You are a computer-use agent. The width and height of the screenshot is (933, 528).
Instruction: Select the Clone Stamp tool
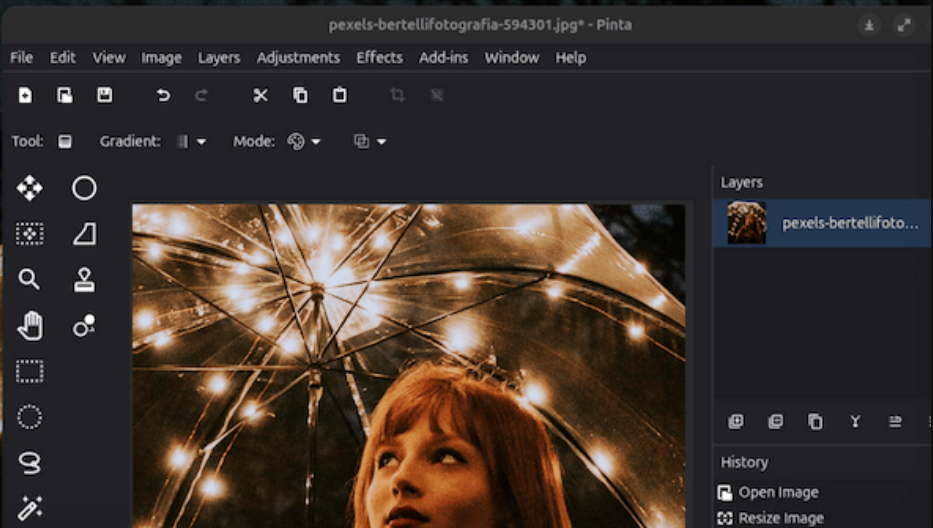84,279
